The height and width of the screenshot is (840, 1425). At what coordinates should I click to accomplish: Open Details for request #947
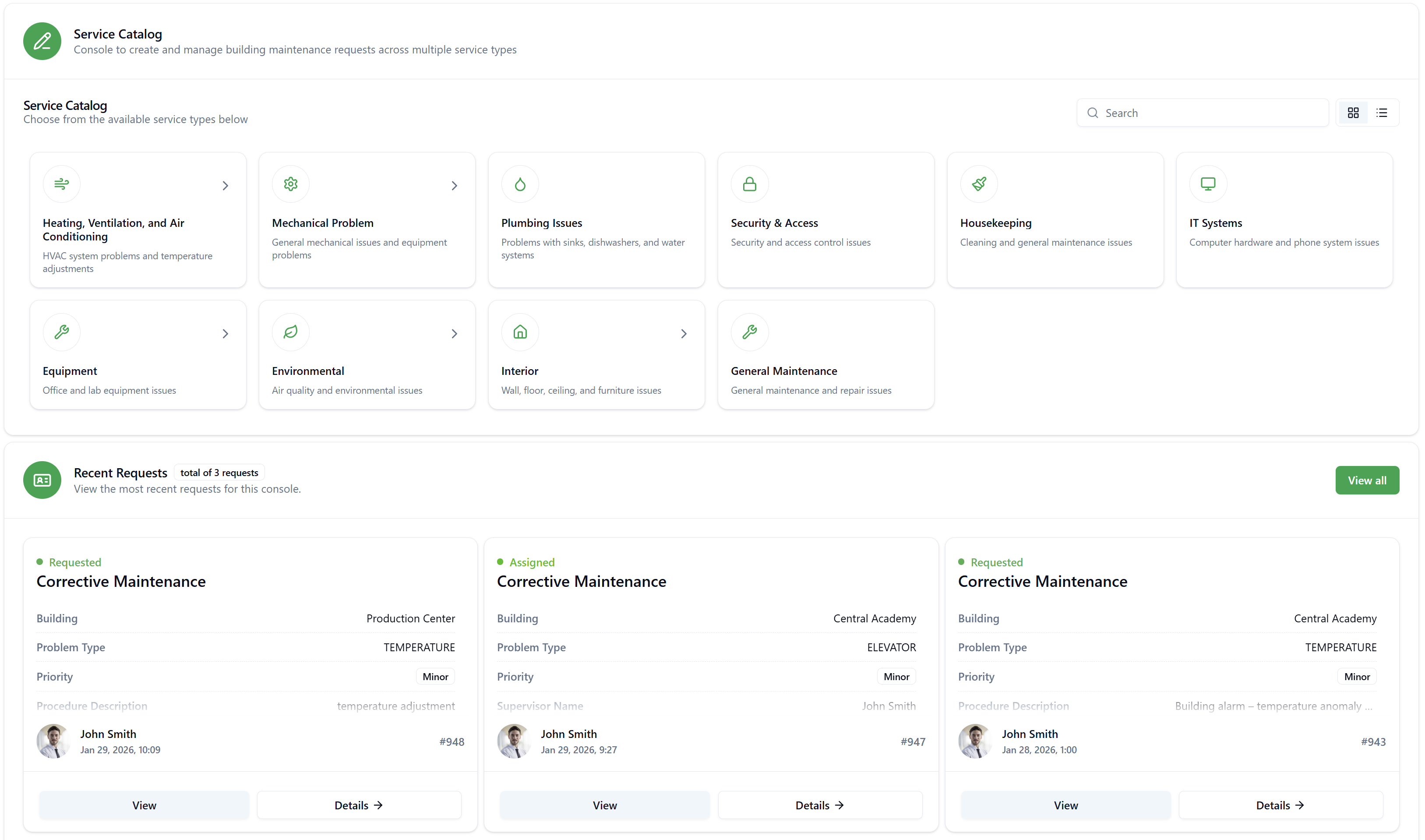click(820, 805)
